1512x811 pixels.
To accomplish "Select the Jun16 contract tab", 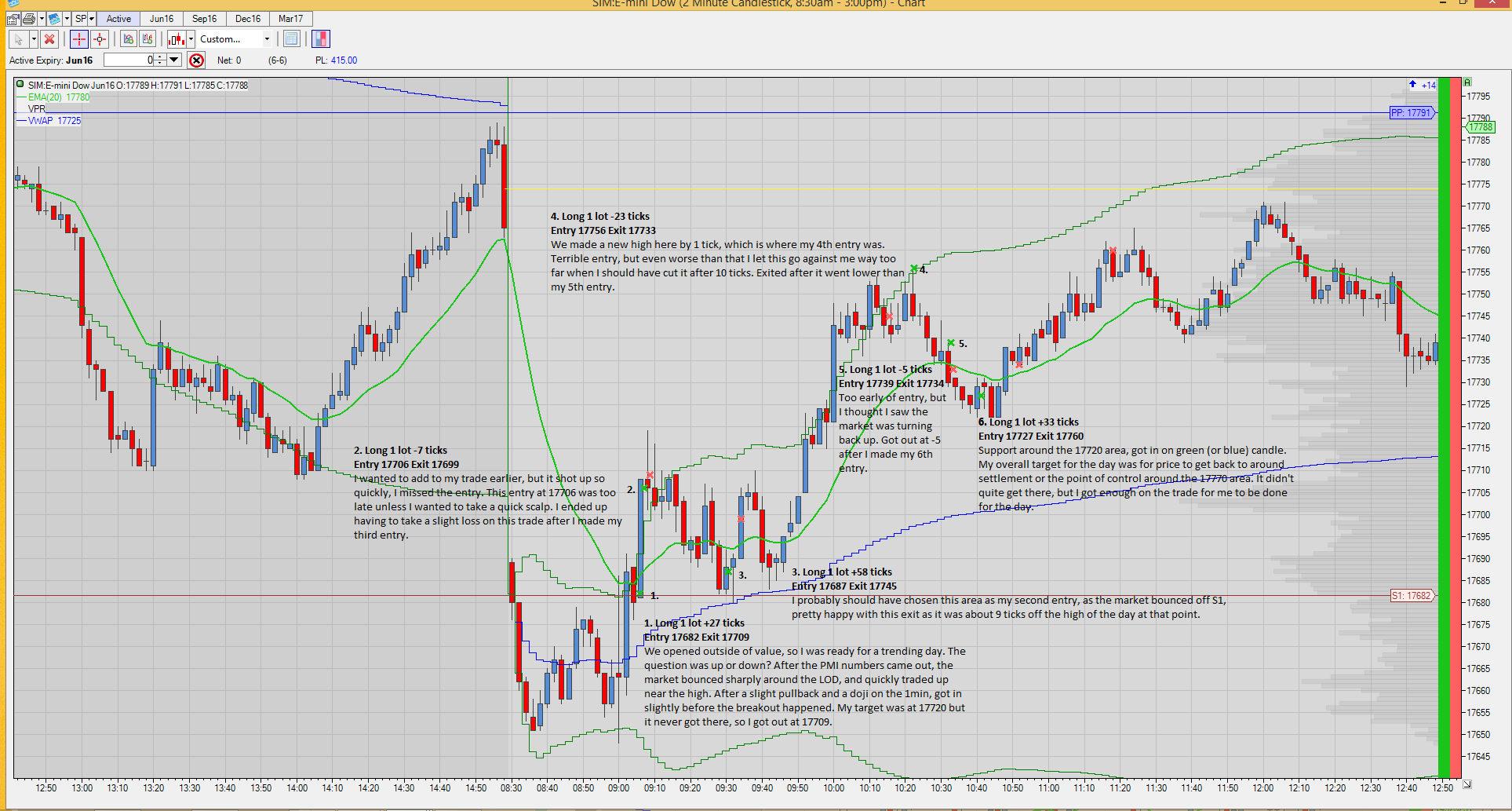I will pos(162,19).
